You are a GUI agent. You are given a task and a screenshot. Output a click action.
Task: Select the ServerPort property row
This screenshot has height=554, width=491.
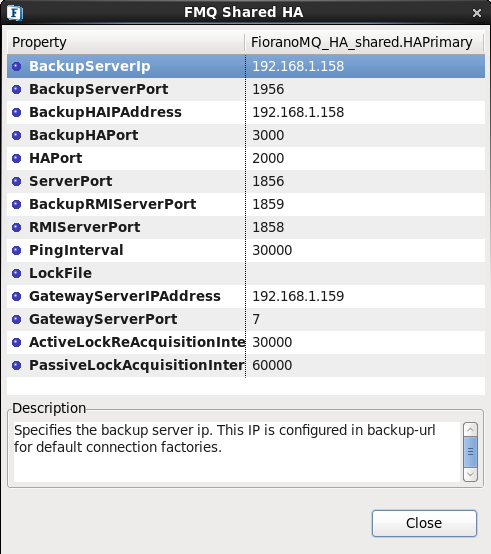pyautogui.click(x=246, y=181)
